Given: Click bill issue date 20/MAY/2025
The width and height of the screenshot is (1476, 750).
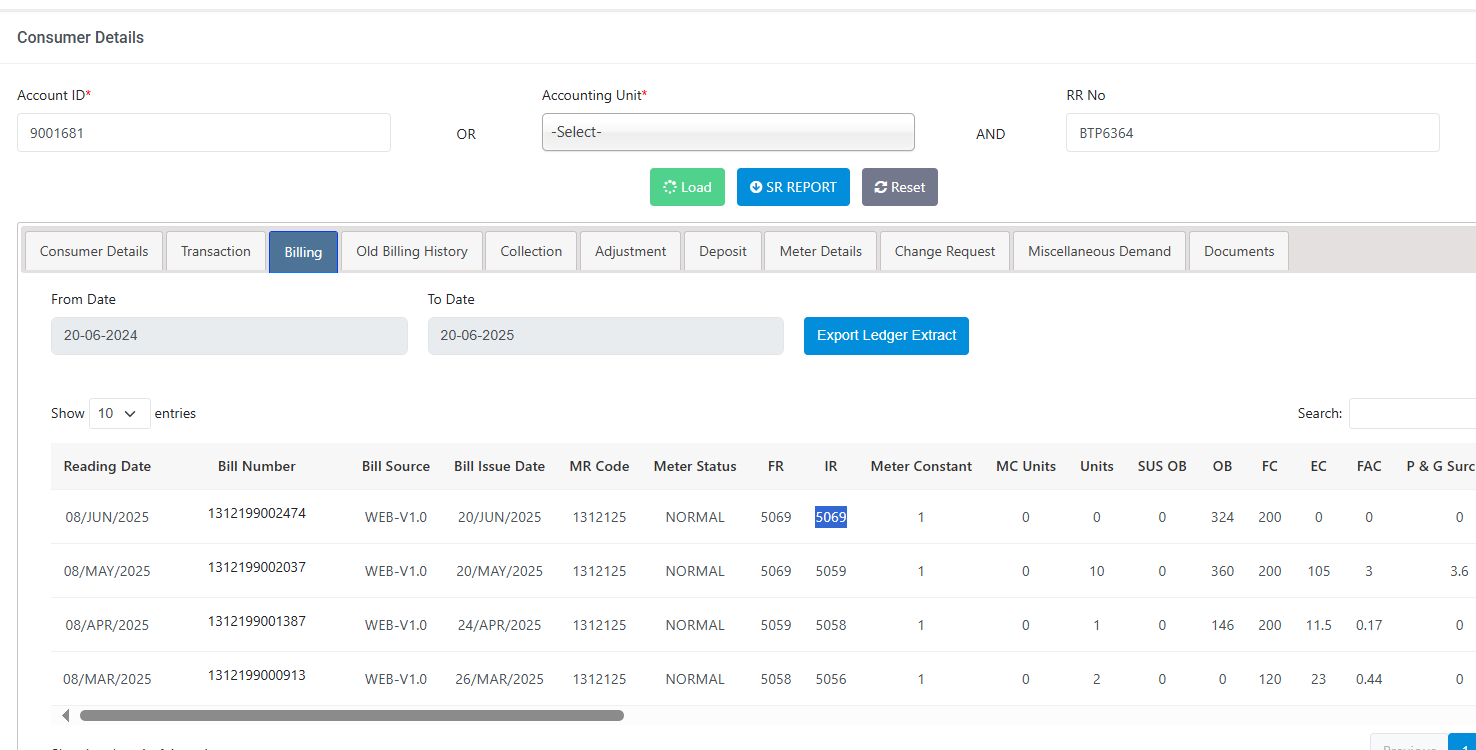Looking at the screenshot, I should click(500, 571).
